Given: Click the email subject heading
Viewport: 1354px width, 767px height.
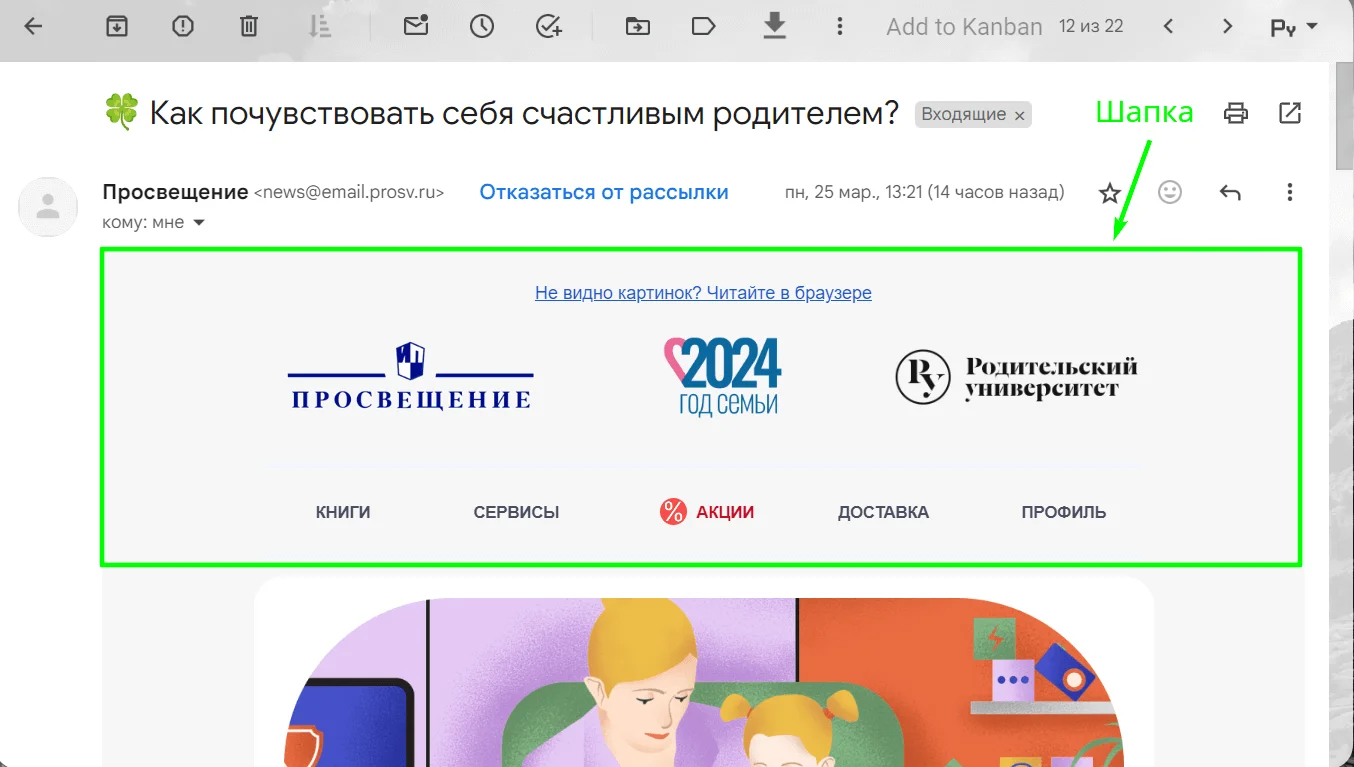Looking at the screenshot, I should [501, 113].
